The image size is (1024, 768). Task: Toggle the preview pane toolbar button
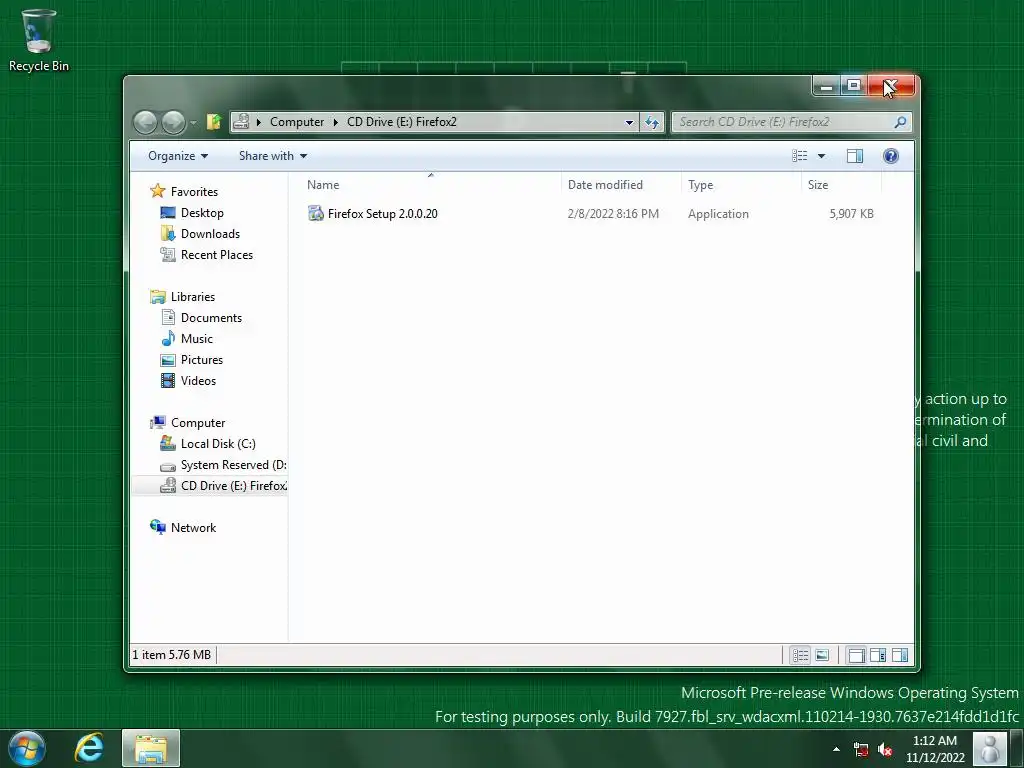855,156
